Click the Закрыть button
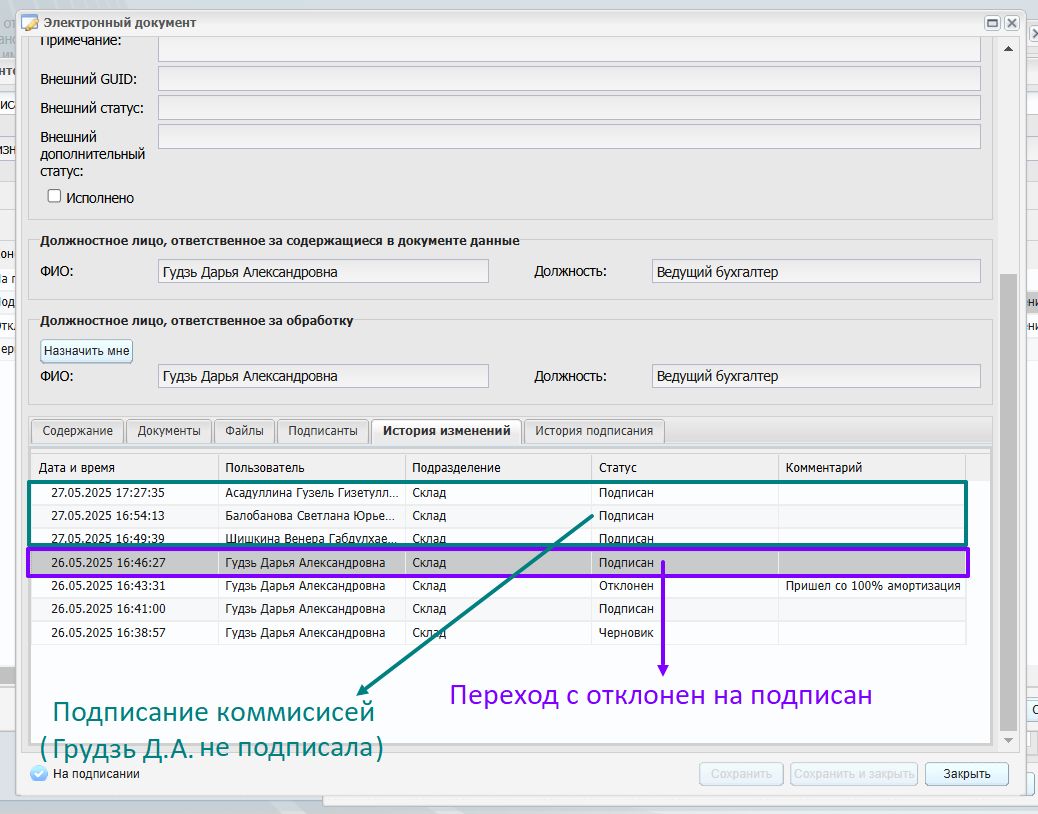The height and width of the screenshot is (814, 1038). point(967,774)
